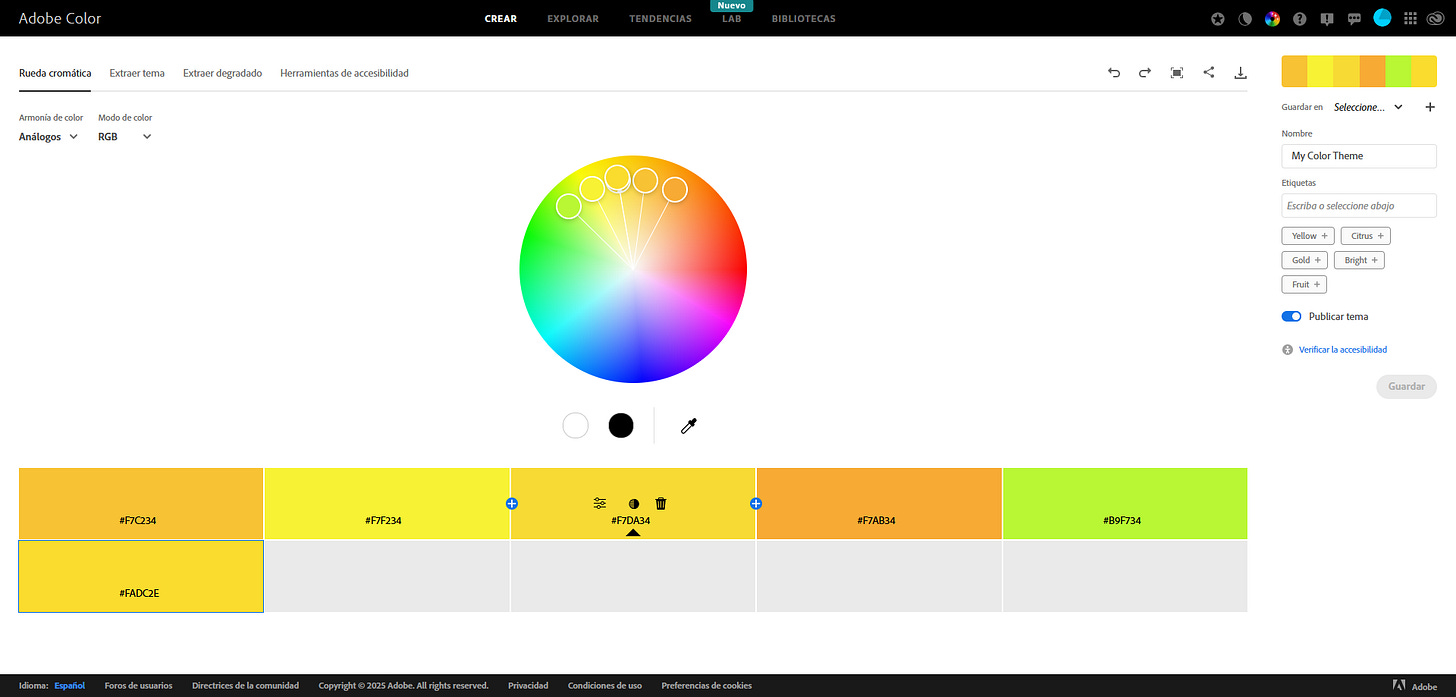Screen dimensions: 1456x697
Task: Switch to the Extraer degradado tab
Action: tap(222, 73)
